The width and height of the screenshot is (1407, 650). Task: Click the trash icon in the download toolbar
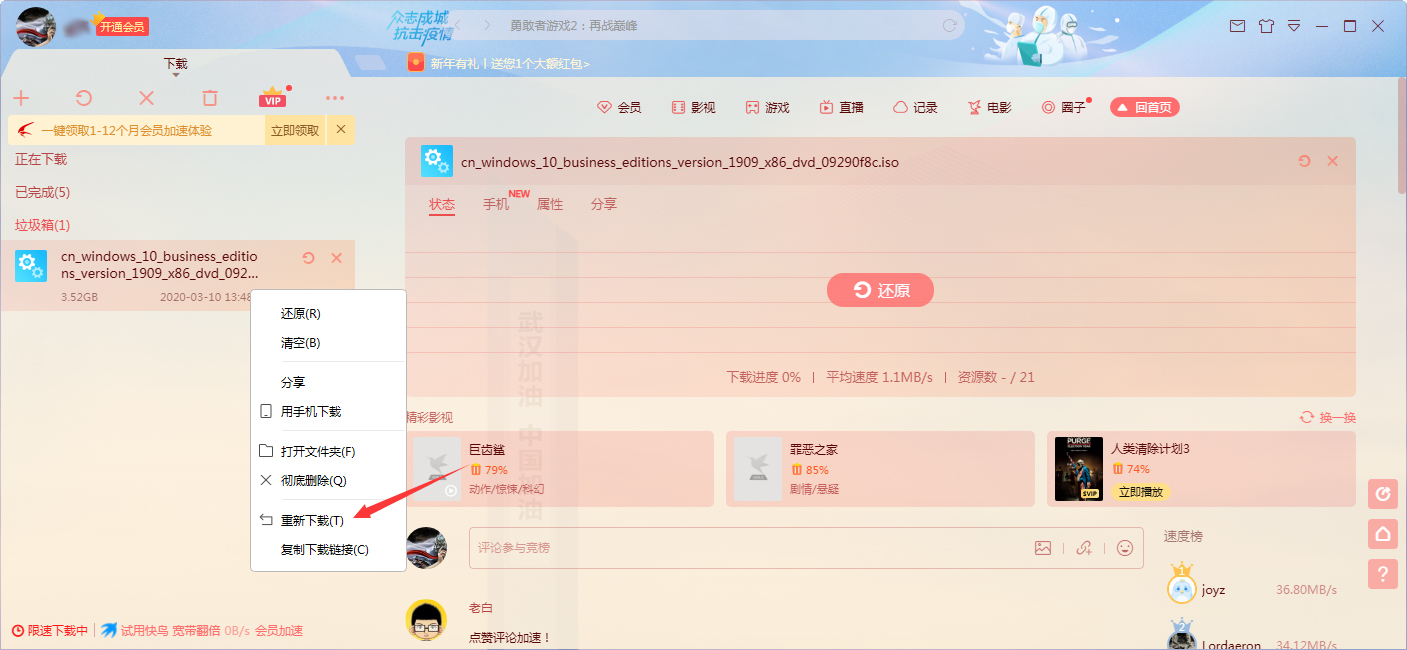[209, 97]
